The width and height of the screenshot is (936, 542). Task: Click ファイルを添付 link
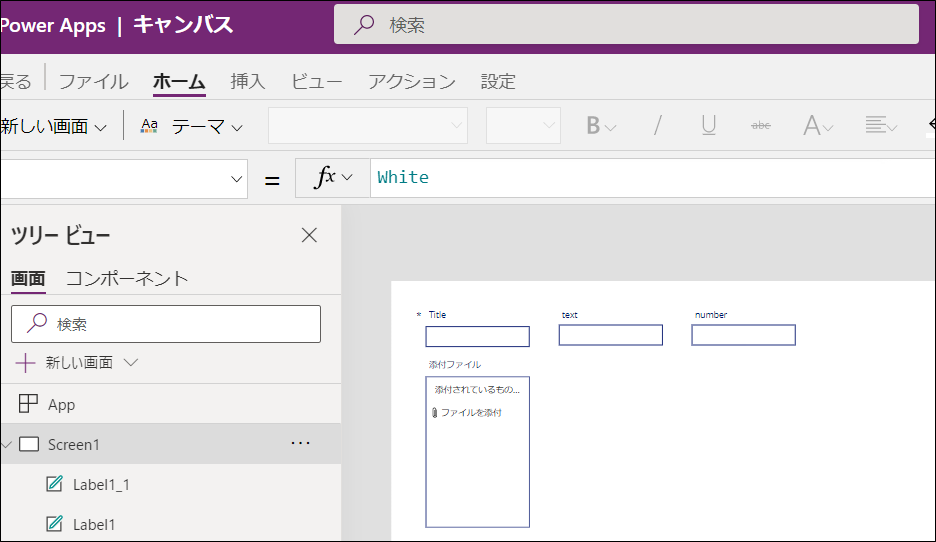point(471,412)
